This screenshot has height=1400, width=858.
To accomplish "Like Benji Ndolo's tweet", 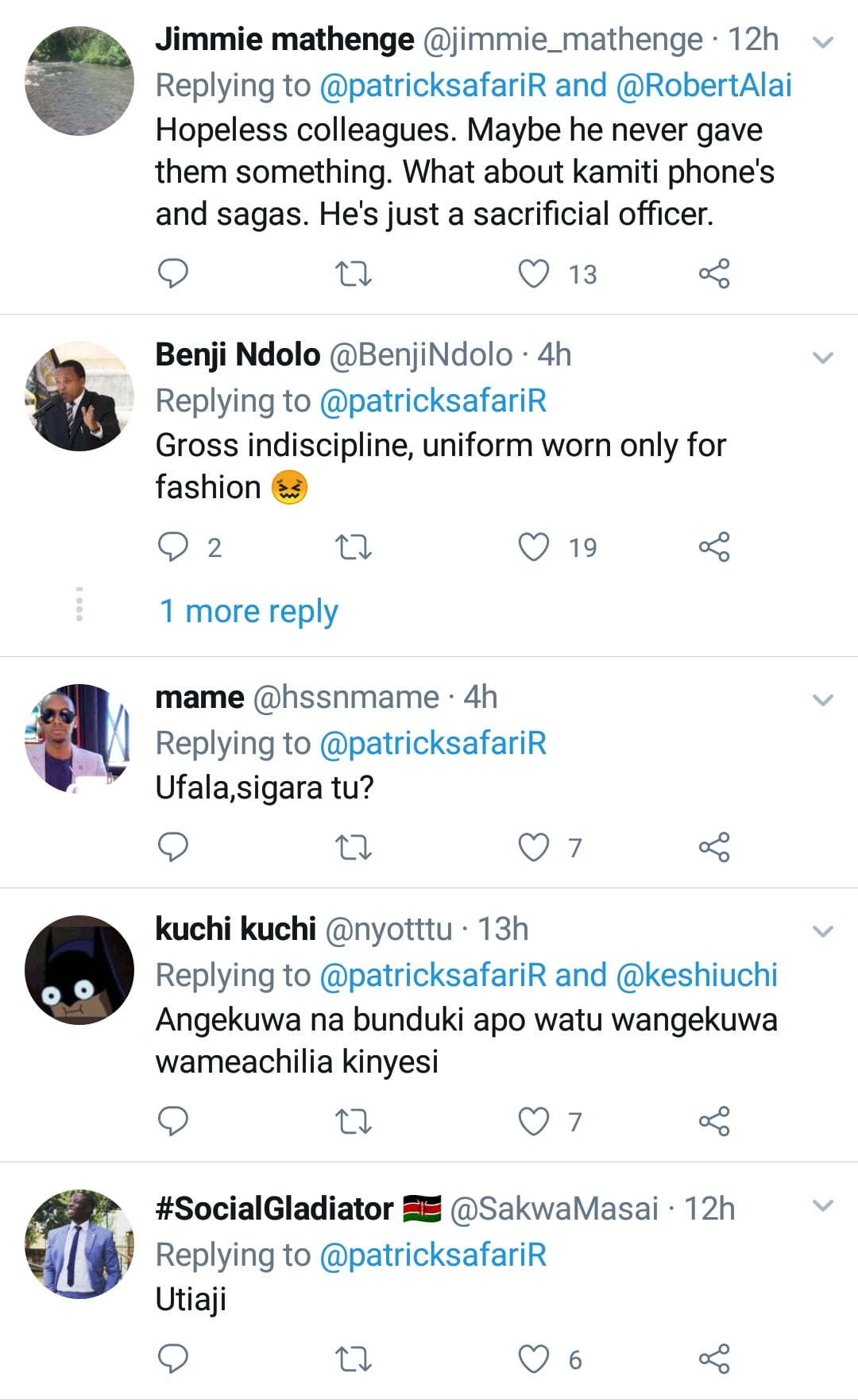I will [x=534, y=547].
